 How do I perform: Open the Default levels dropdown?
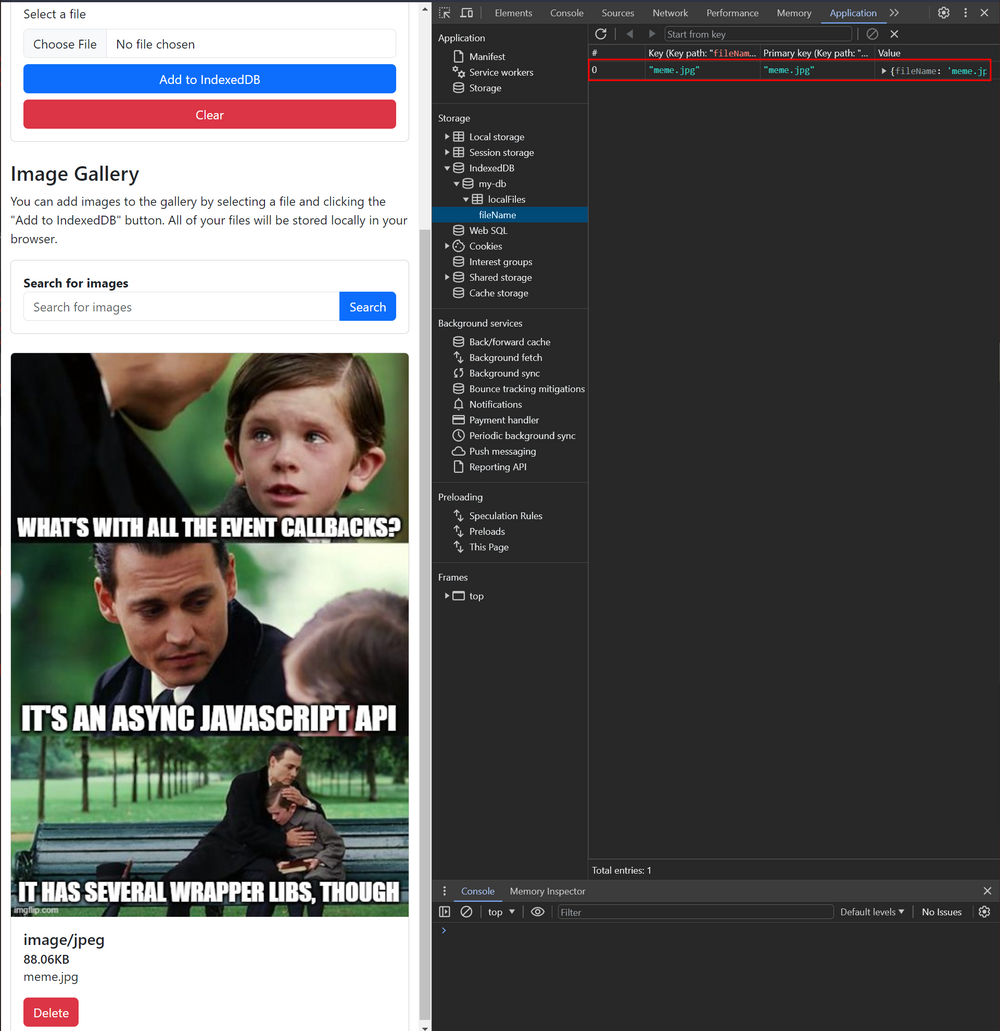[871, 912]
